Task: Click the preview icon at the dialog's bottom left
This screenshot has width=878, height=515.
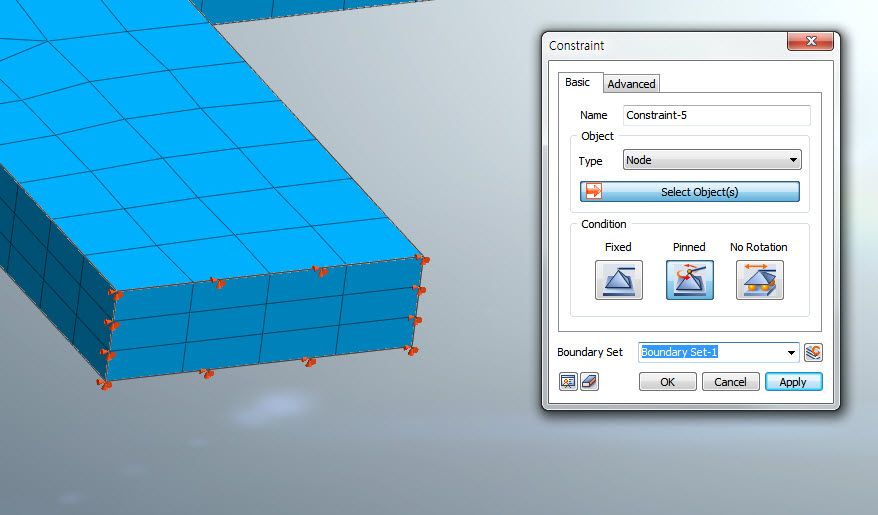Action: pyautogui.click(x=568, y=382)
